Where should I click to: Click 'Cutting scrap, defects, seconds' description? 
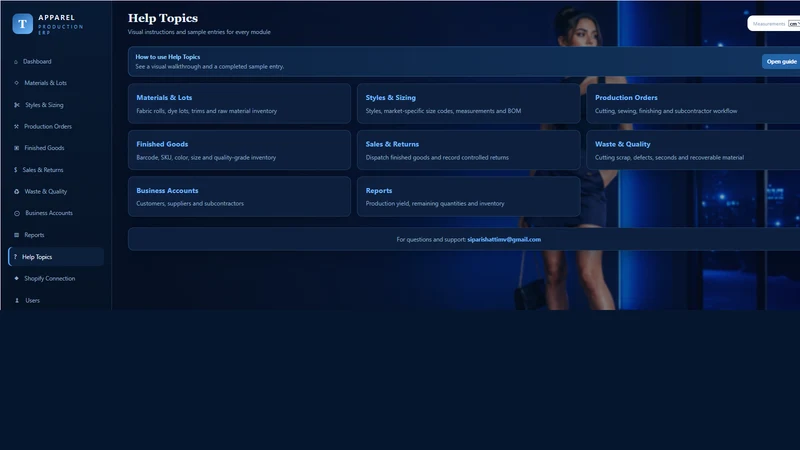coord(669,158)
